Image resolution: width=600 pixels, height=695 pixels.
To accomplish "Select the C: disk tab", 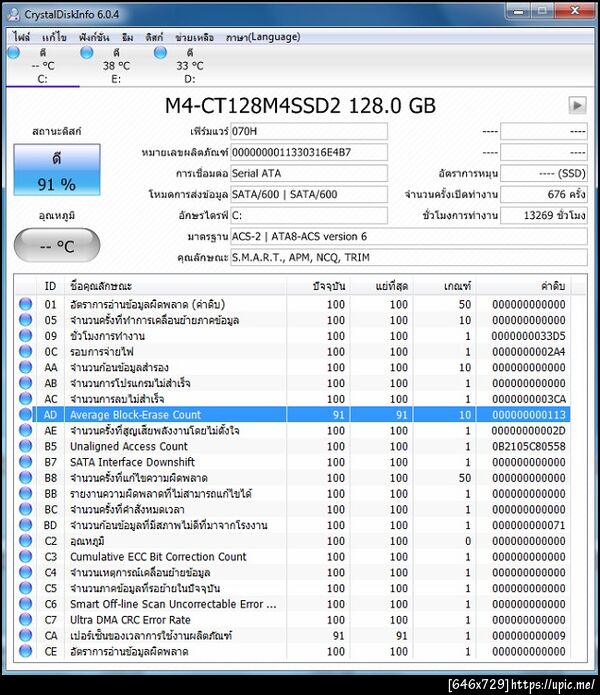I will click(43, 66).
